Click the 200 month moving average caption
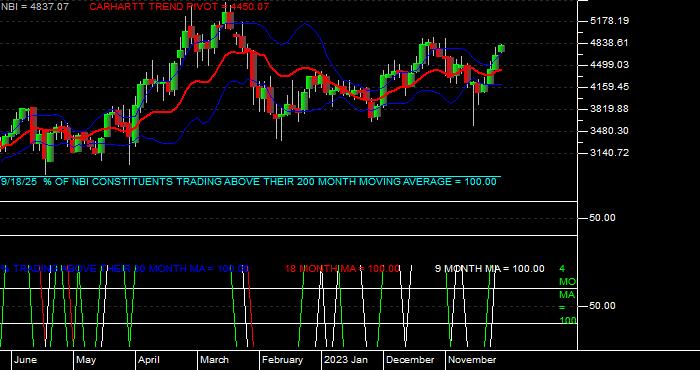This screenshot has width=700, height=370. tap(249, 182)
